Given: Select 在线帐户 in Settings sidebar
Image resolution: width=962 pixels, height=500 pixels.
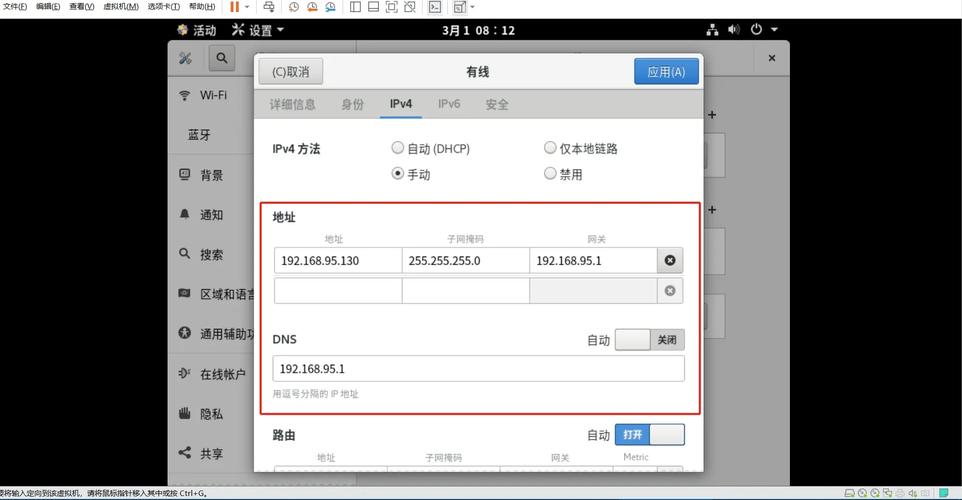Looking at the screenshot, I should click(210, 374).
